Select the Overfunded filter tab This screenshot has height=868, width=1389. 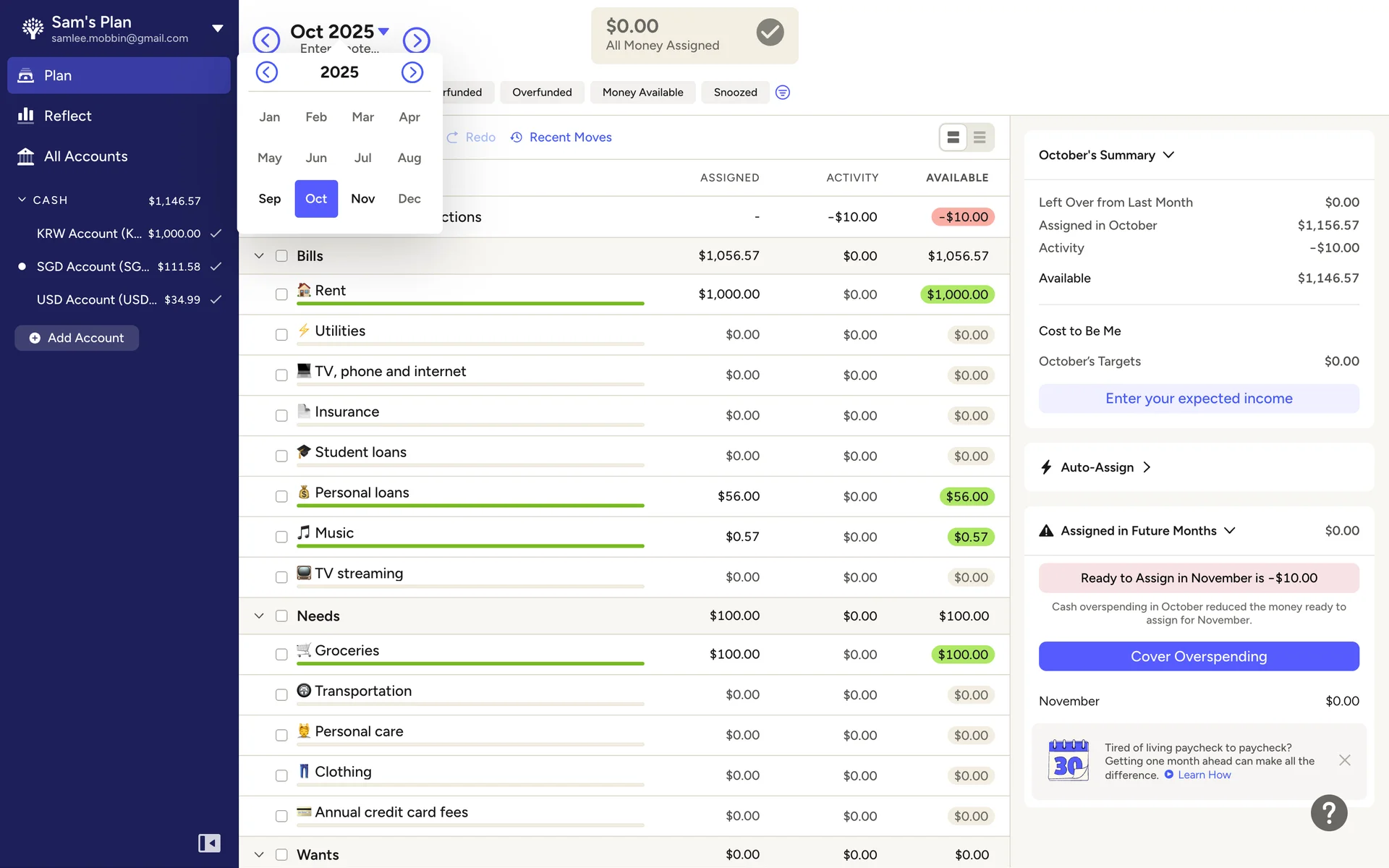[542, 93]
